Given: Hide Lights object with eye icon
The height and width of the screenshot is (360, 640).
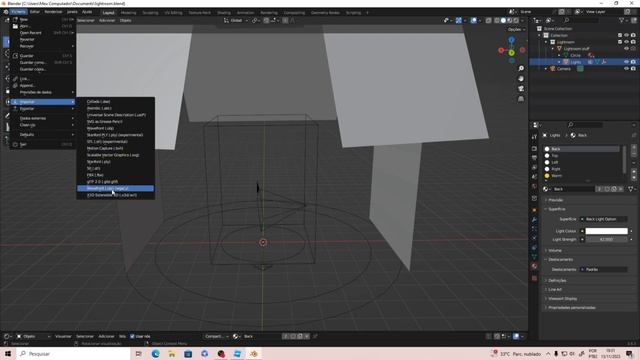Looking at the screenshot, I should 627,62.
